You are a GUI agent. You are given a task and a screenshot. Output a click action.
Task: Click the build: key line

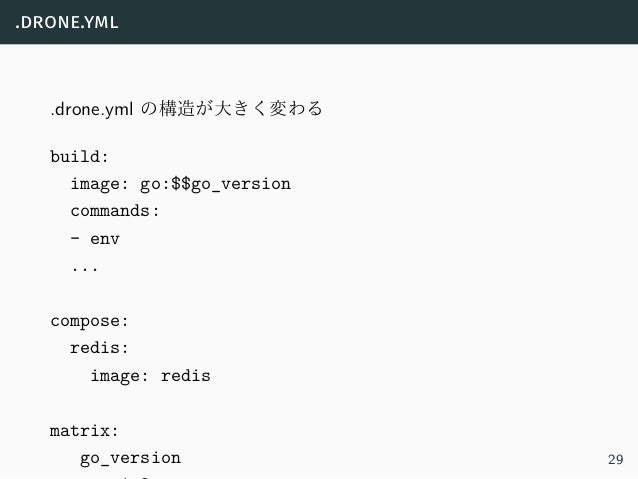click(x=79, y=157)
